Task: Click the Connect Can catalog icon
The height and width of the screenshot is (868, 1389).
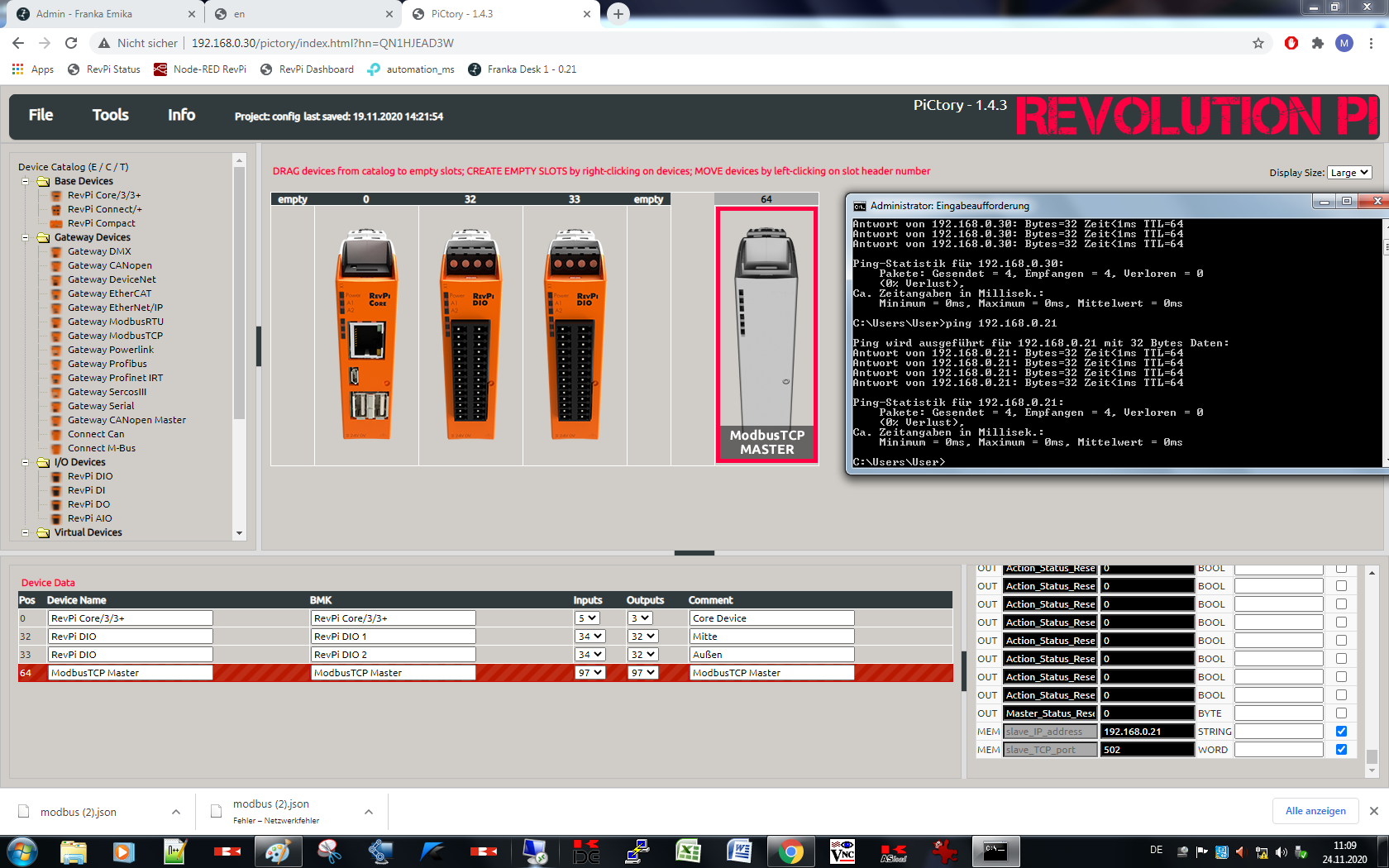Action: [56, 434]
